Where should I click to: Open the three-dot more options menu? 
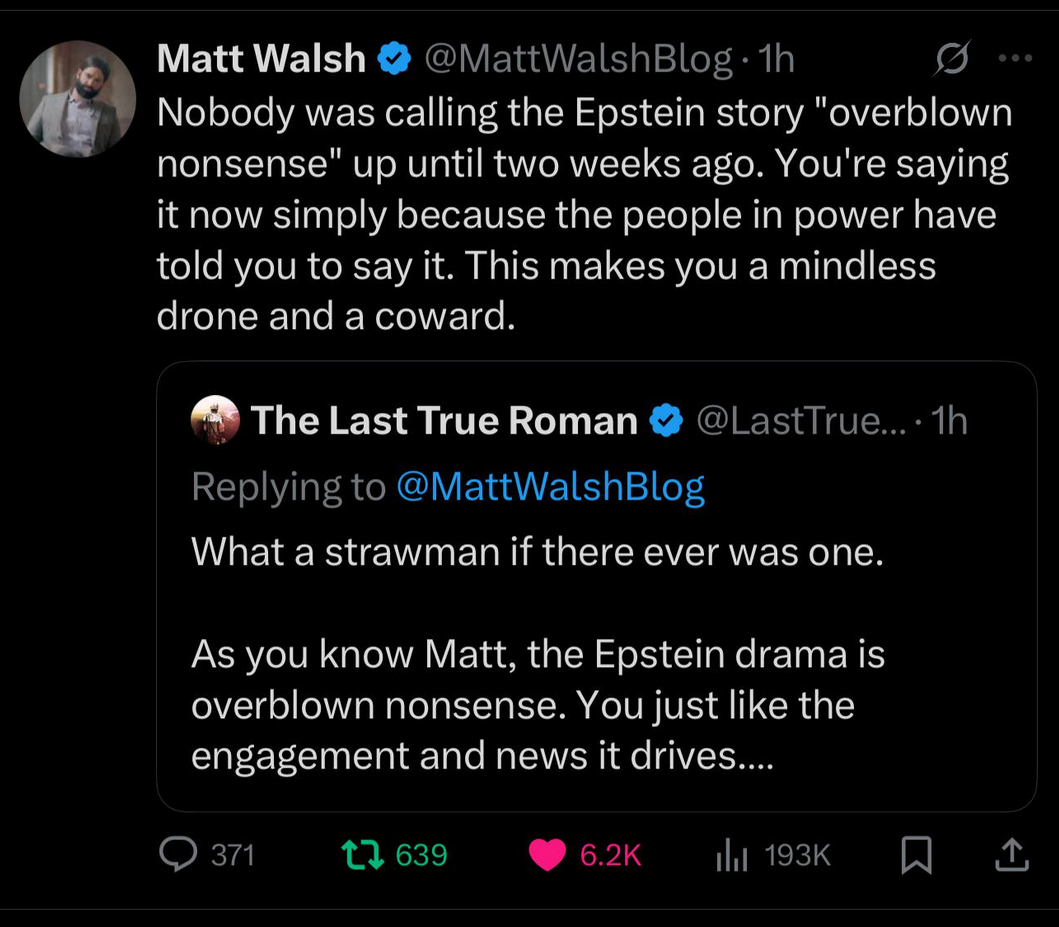coord(1015,59)
